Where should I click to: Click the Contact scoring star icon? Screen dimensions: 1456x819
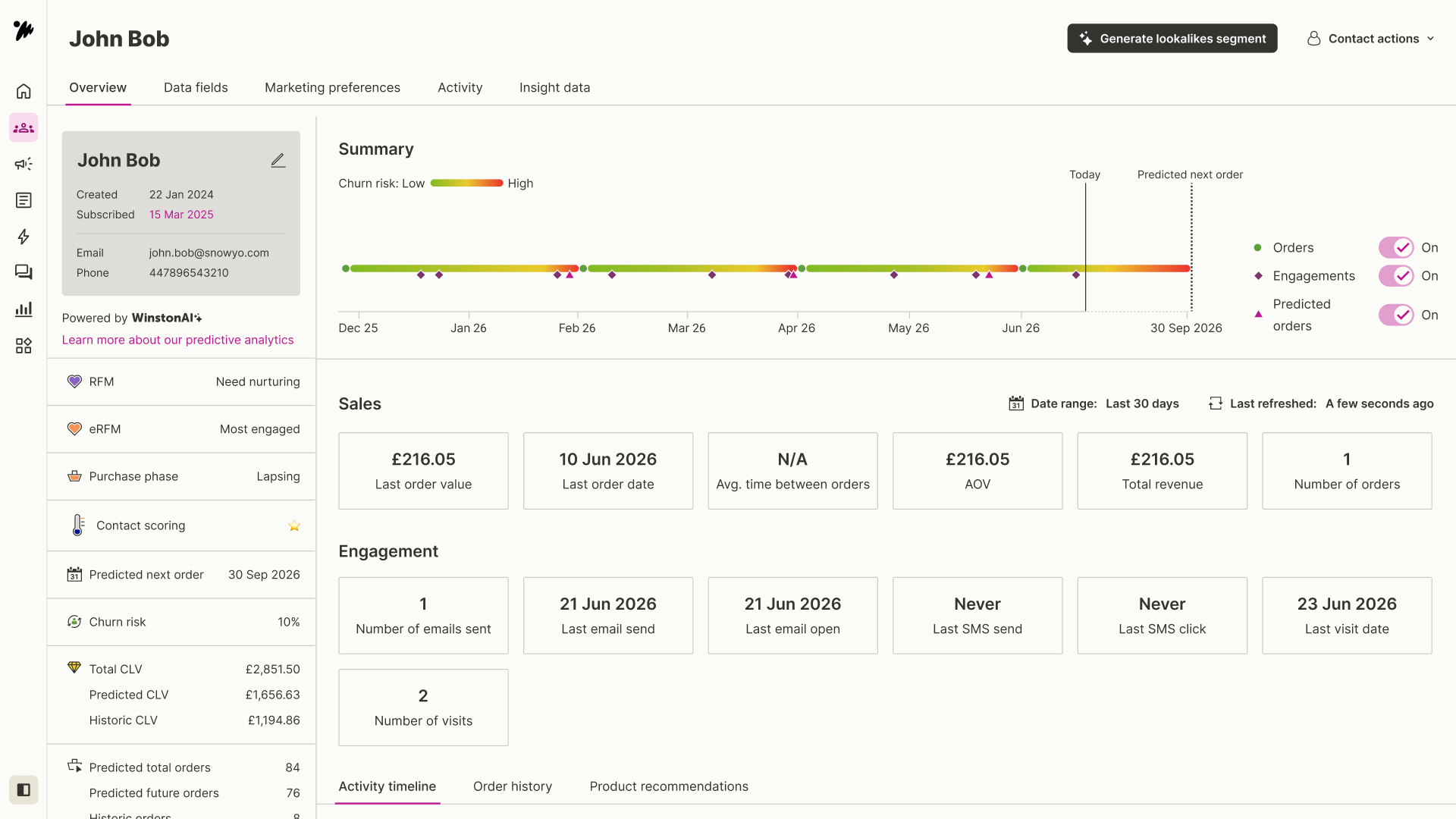click(x=294, y=526)
